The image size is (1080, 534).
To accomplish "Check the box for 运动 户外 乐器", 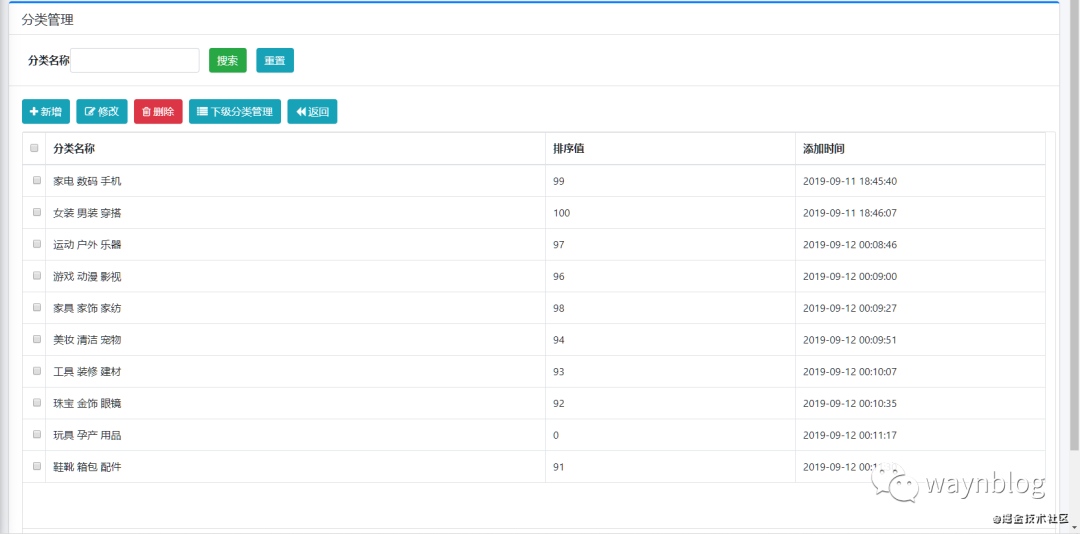I will tap(37, 244).
